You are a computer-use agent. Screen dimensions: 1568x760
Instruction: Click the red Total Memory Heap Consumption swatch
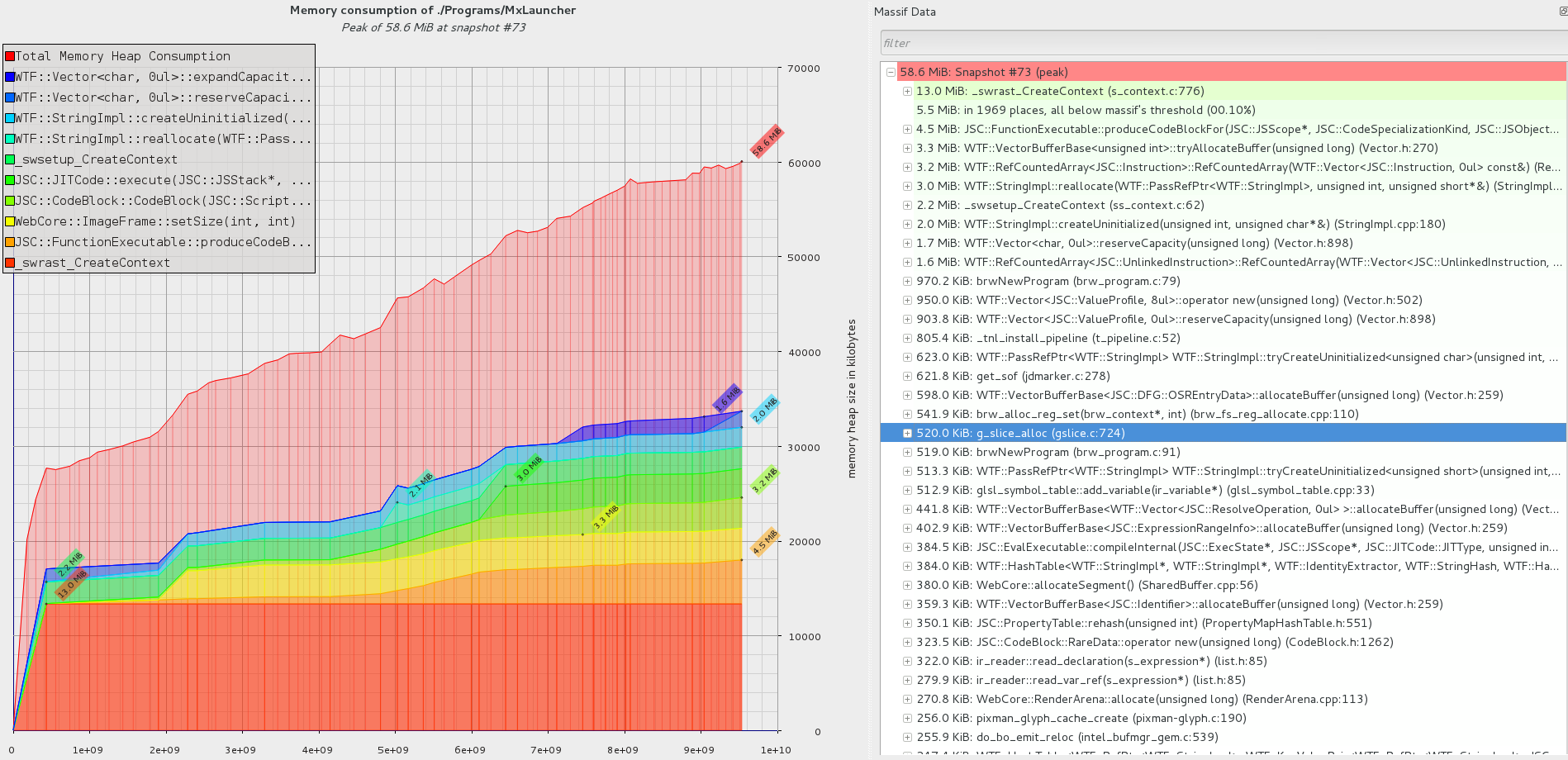click(10, 56)
